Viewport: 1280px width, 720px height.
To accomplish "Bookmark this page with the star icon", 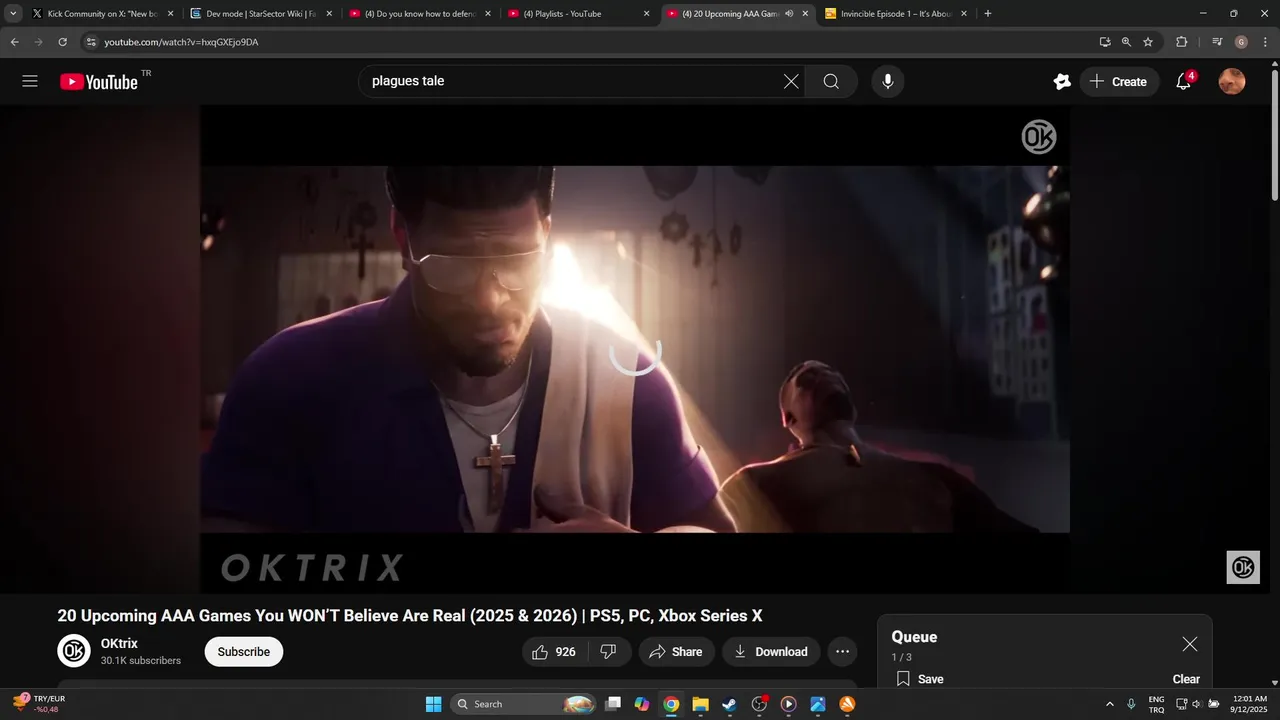I will 1148,42.
